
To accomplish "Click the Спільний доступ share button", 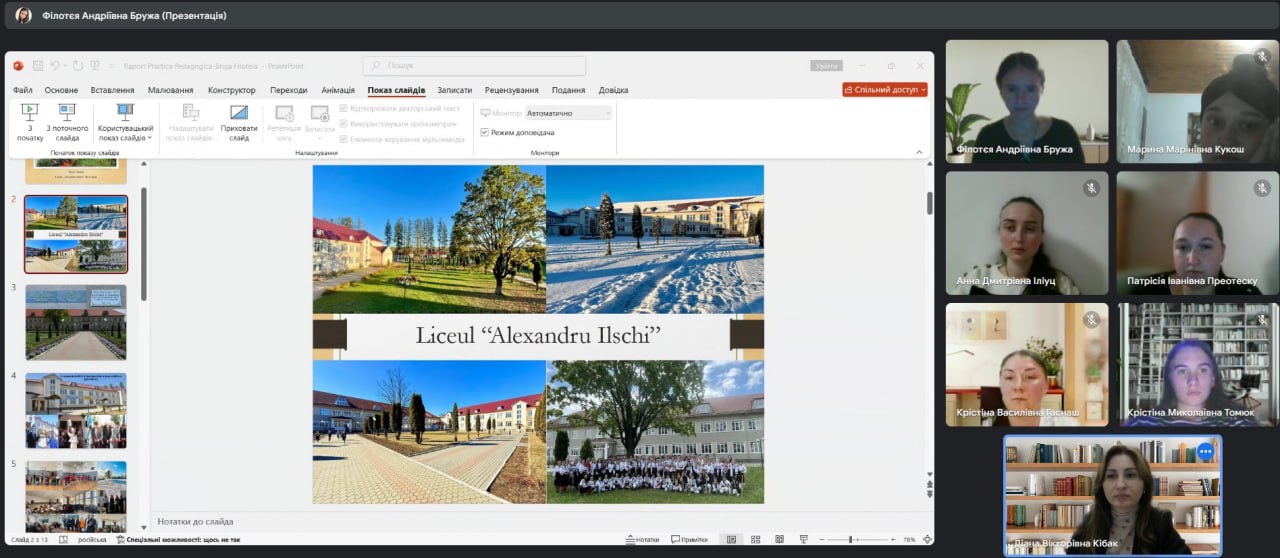I will [885, 90].
